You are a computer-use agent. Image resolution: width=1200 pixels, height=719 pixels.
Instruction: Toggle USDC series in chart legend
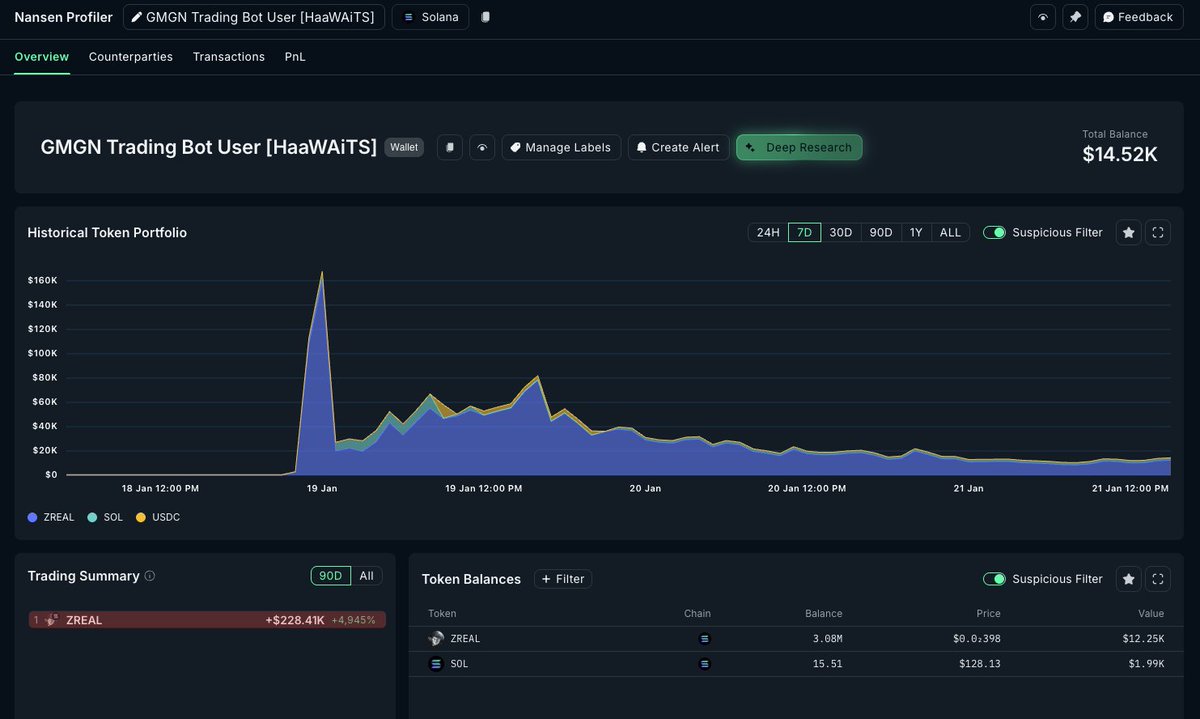pyautogui.click(x=157, y=517)
